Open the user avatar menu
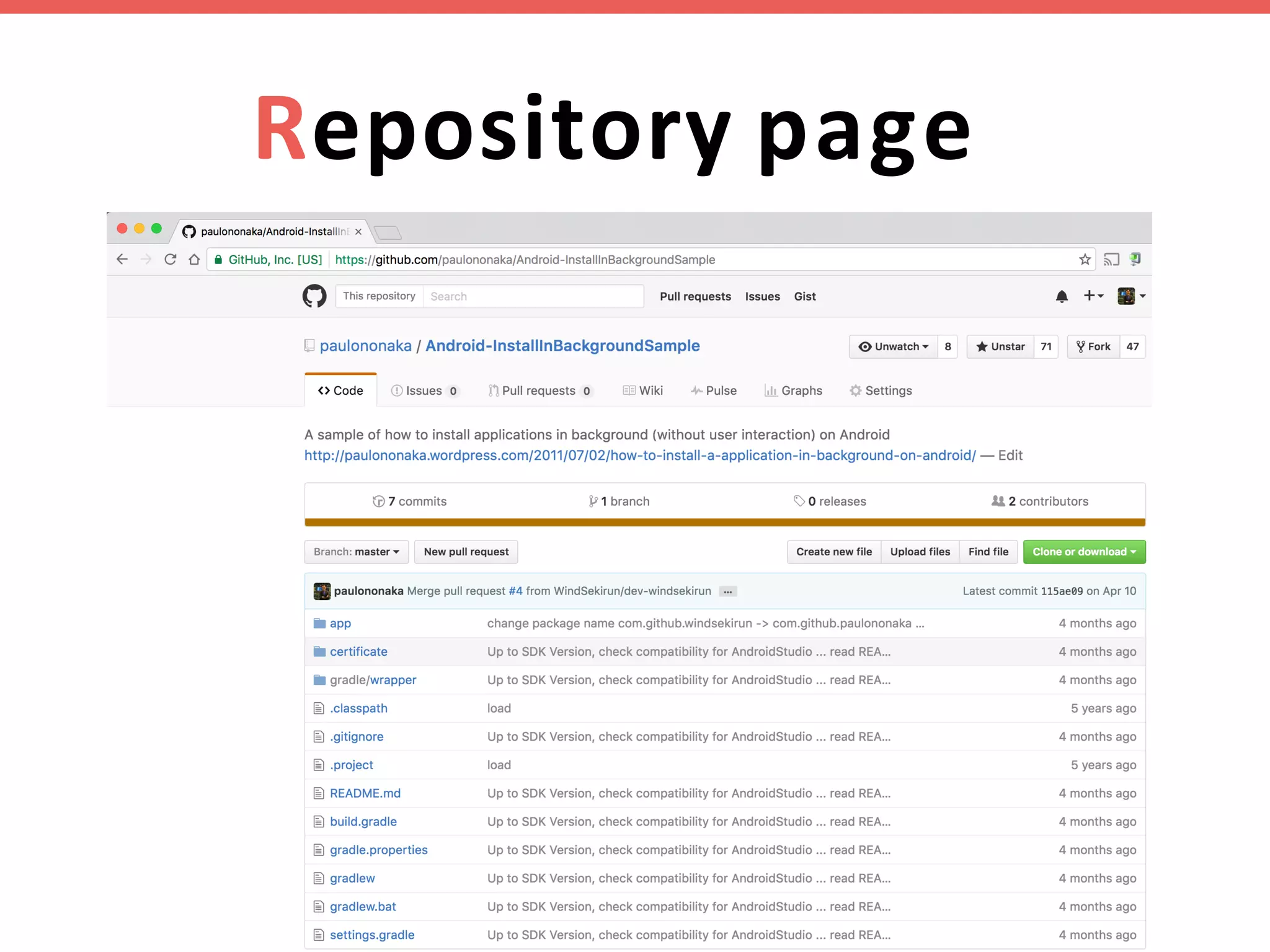Viewport: 1270px width, 952px height. click(1131, 296)
